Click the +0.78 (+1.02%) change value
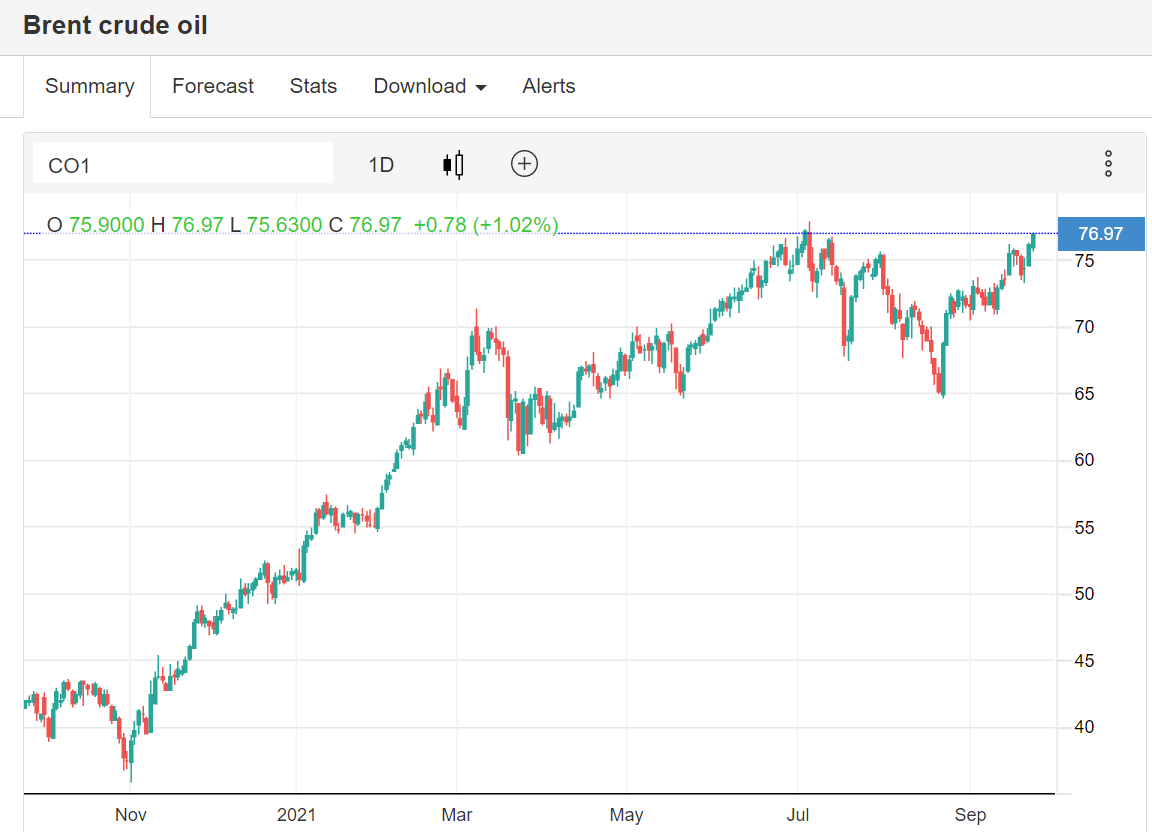 [x=486, y=225]
